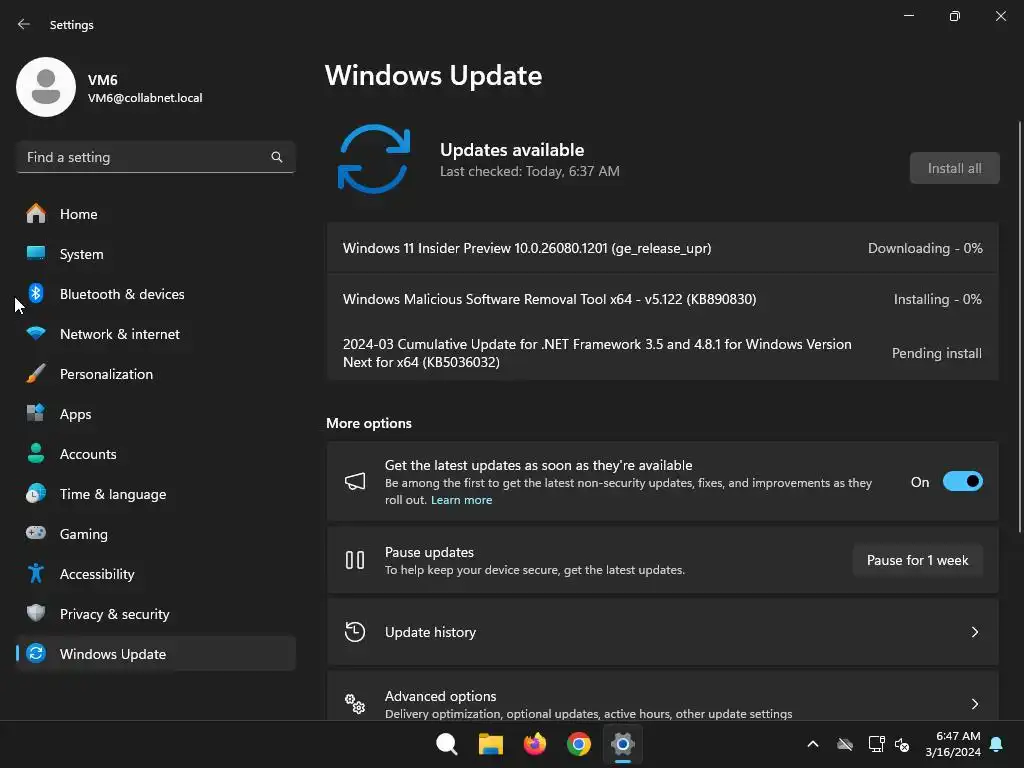Click the Pending install status
The height and width of the screenshot is (768, 1024).
pos(936,353)
